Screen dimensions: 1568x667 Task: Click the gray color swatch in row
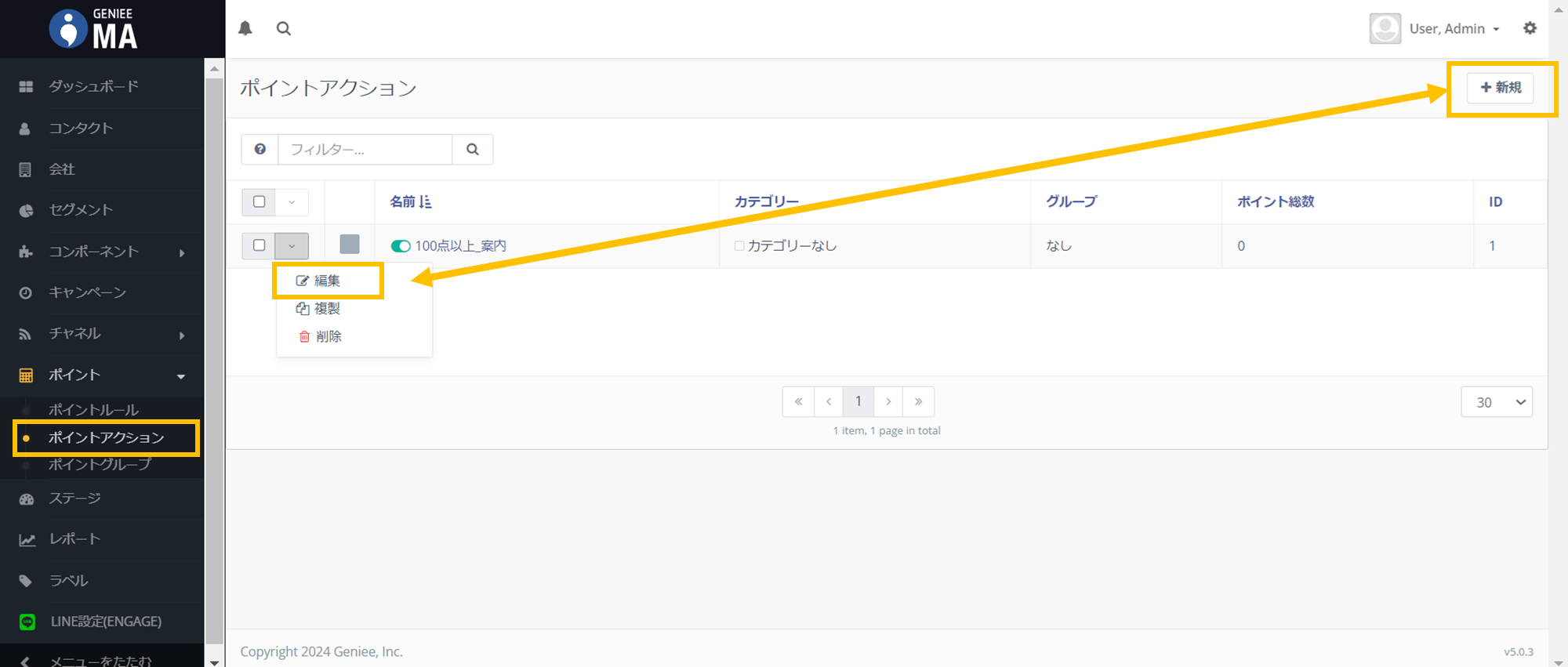click(350, 245)
